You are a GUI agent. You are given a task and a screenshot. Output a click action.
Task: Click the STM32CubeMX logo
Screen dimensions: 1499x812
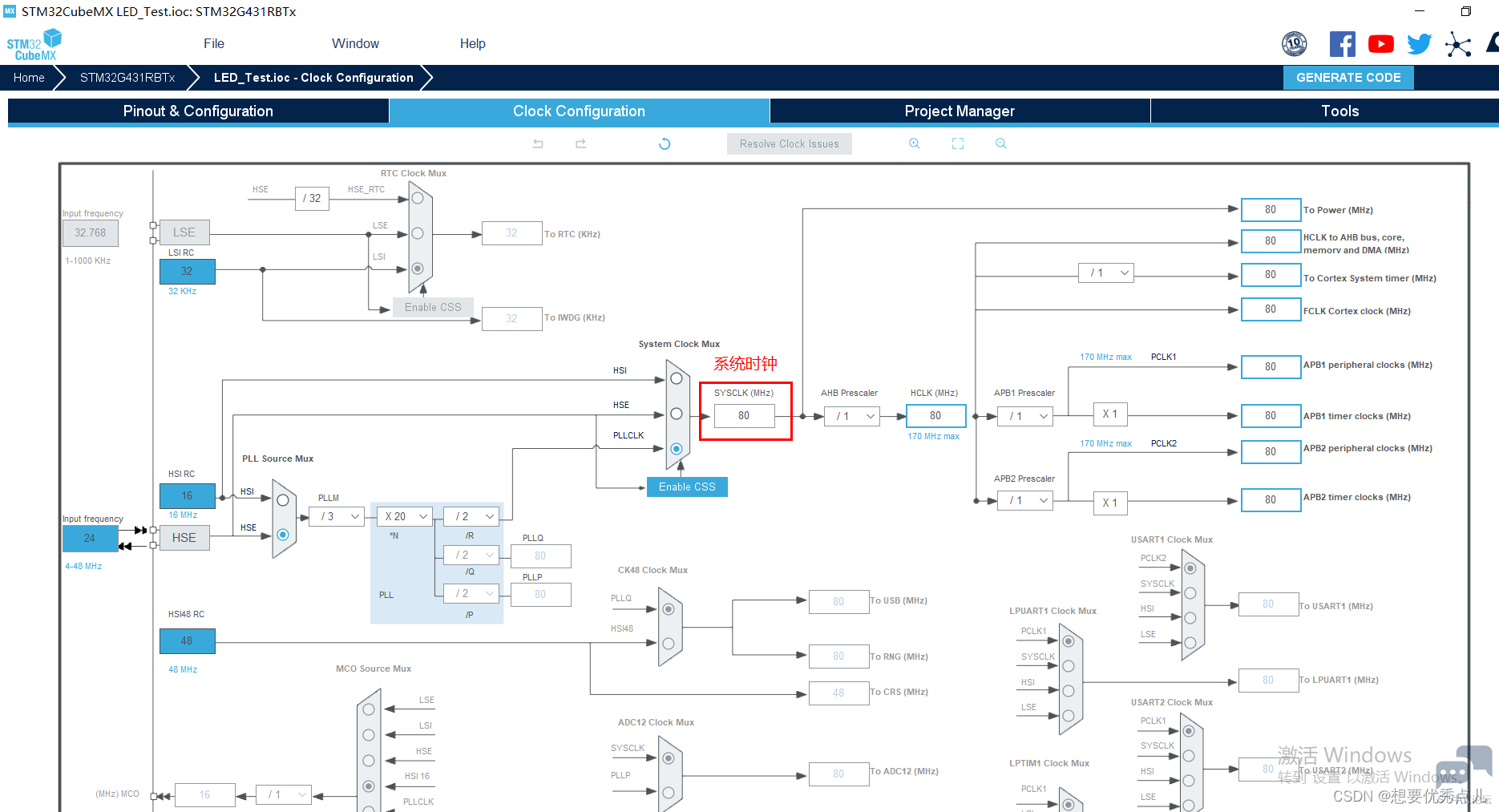34,45
